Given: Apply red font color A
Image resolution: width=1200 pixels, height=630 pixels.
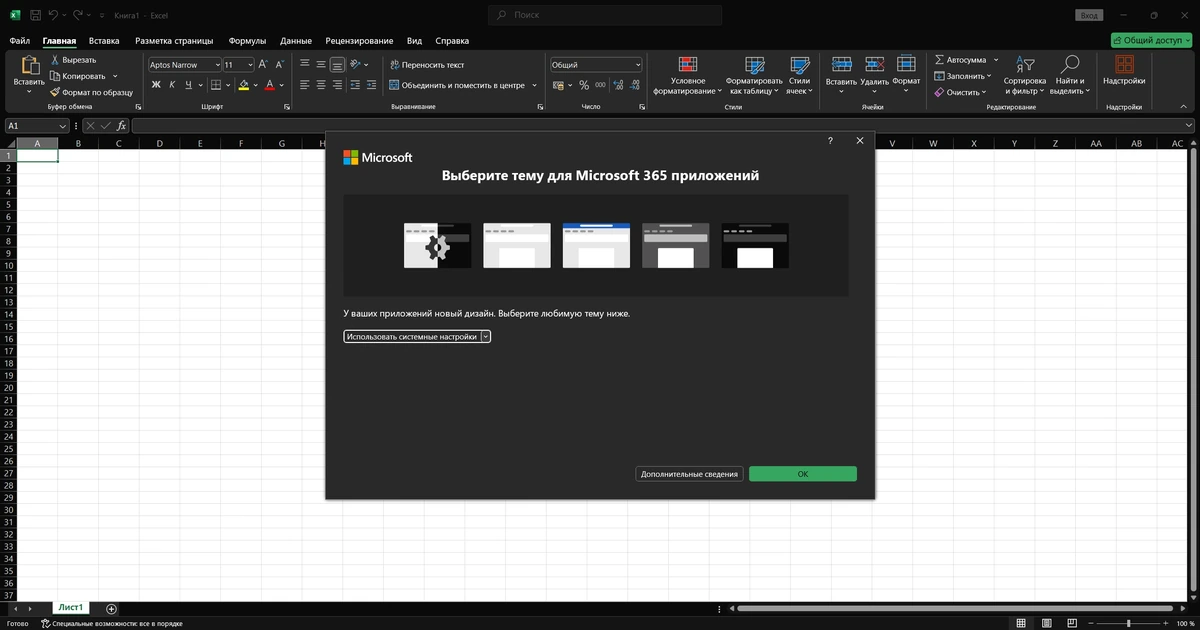Looking at the screenshot, I should [x=270, y=85].
